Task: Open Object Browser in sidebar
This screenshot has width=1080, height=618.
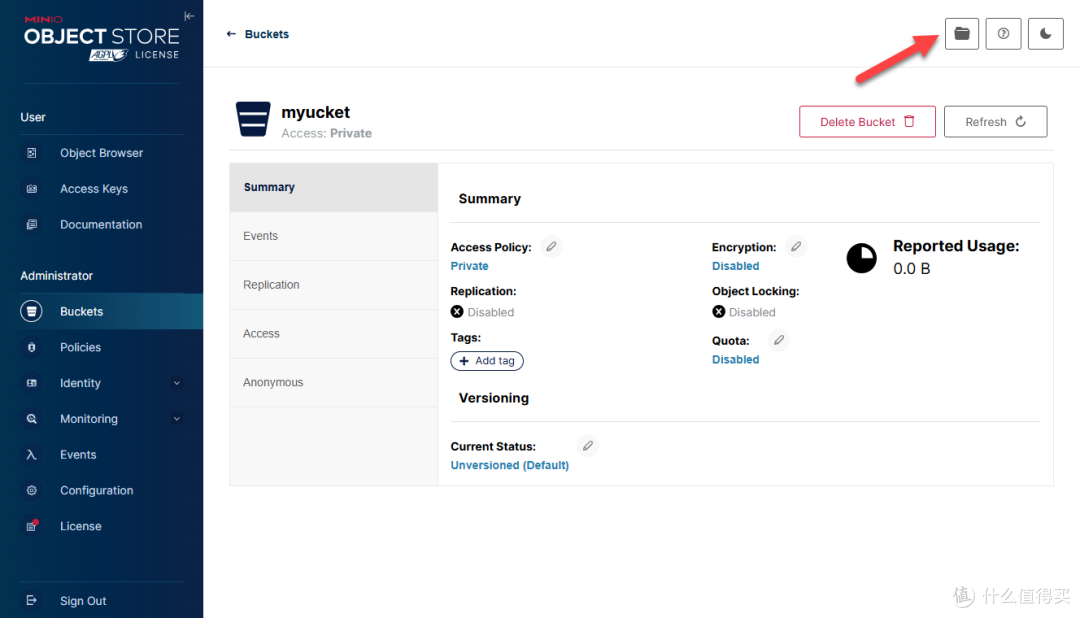Action: [x=101, y=153]
